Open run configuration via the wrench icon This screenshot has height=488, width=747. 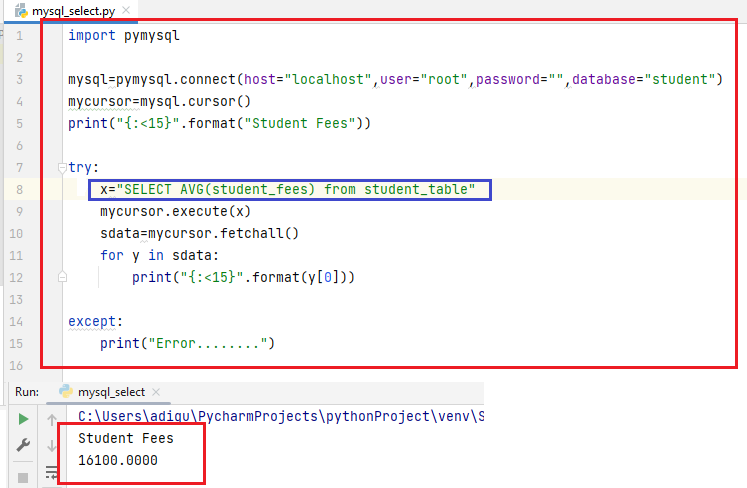coord(24,445)
